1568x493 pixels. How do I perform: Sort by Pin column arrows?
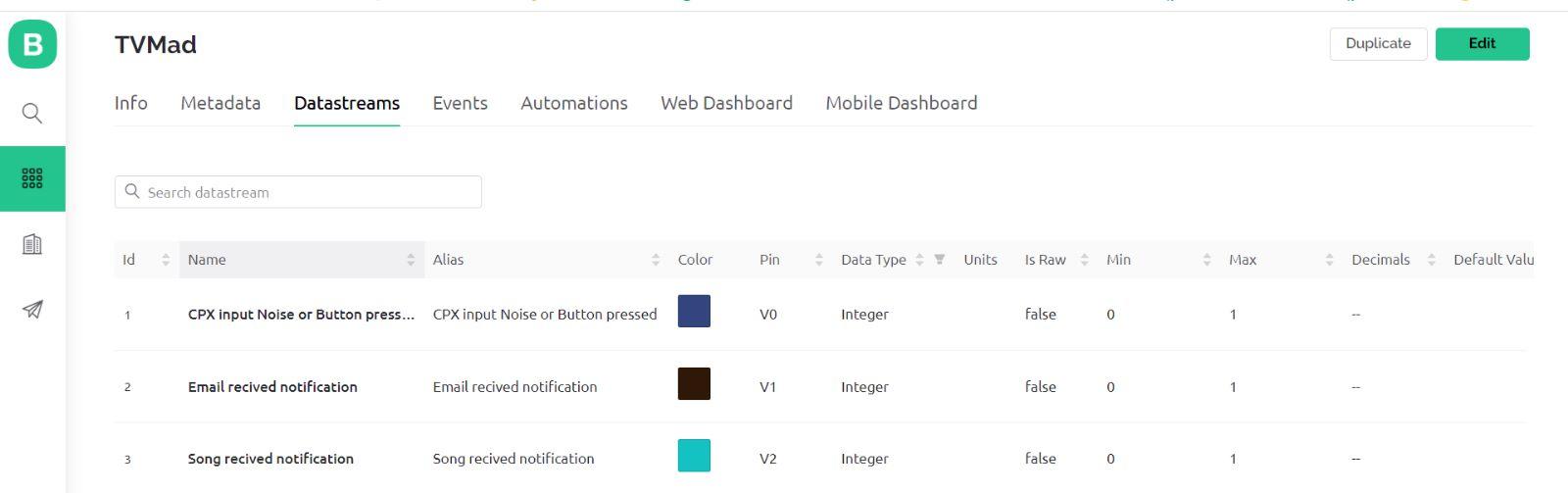pos(818,260)
